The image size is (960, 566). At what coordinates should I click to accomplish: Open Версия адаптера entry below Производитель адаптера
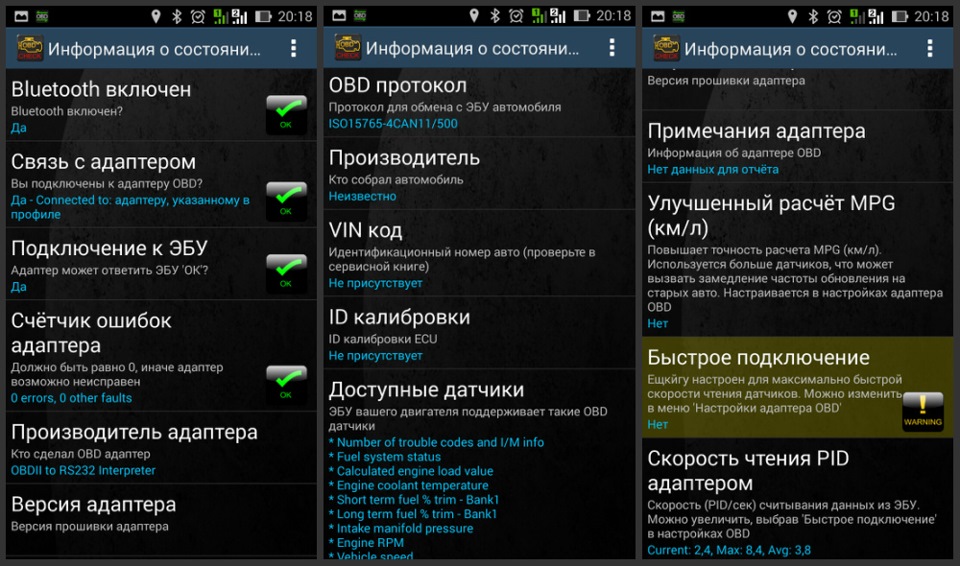(161, 519)
